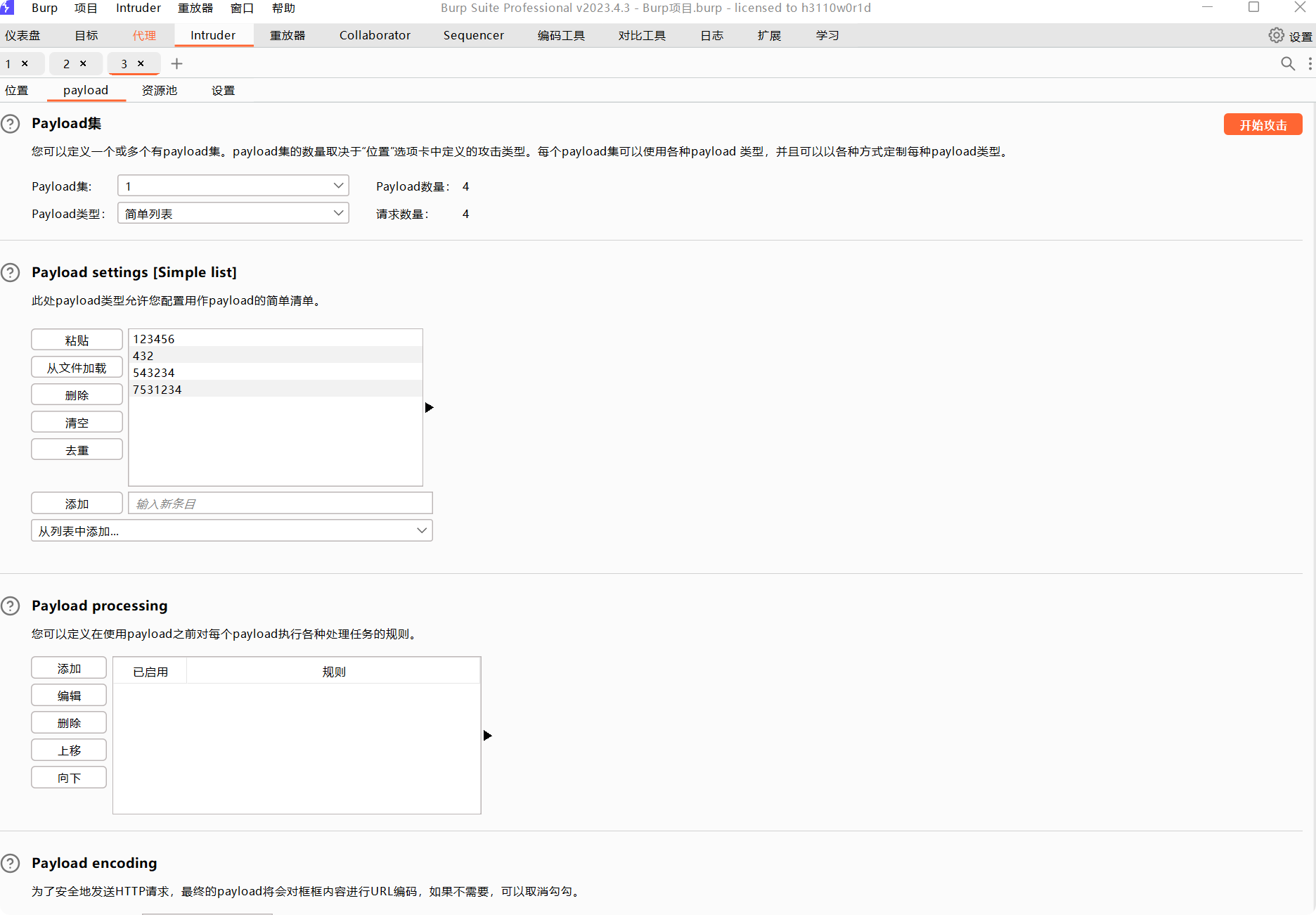Click the 已启用 column header
This screenshot has height=915, width=1316.
(150, 671)
